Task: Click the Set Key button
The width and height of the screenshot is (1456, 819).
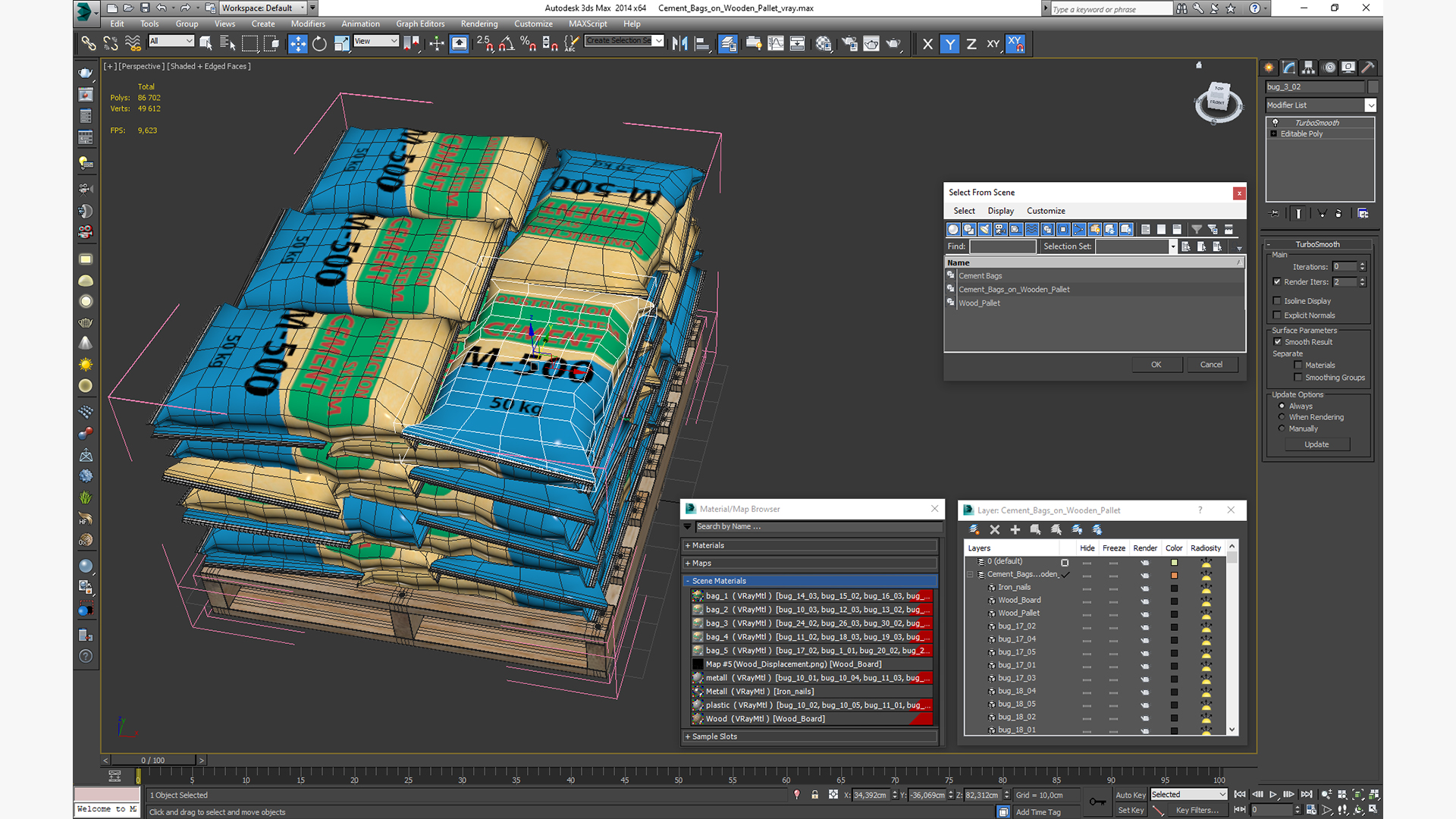Action: coord(1130,810)
